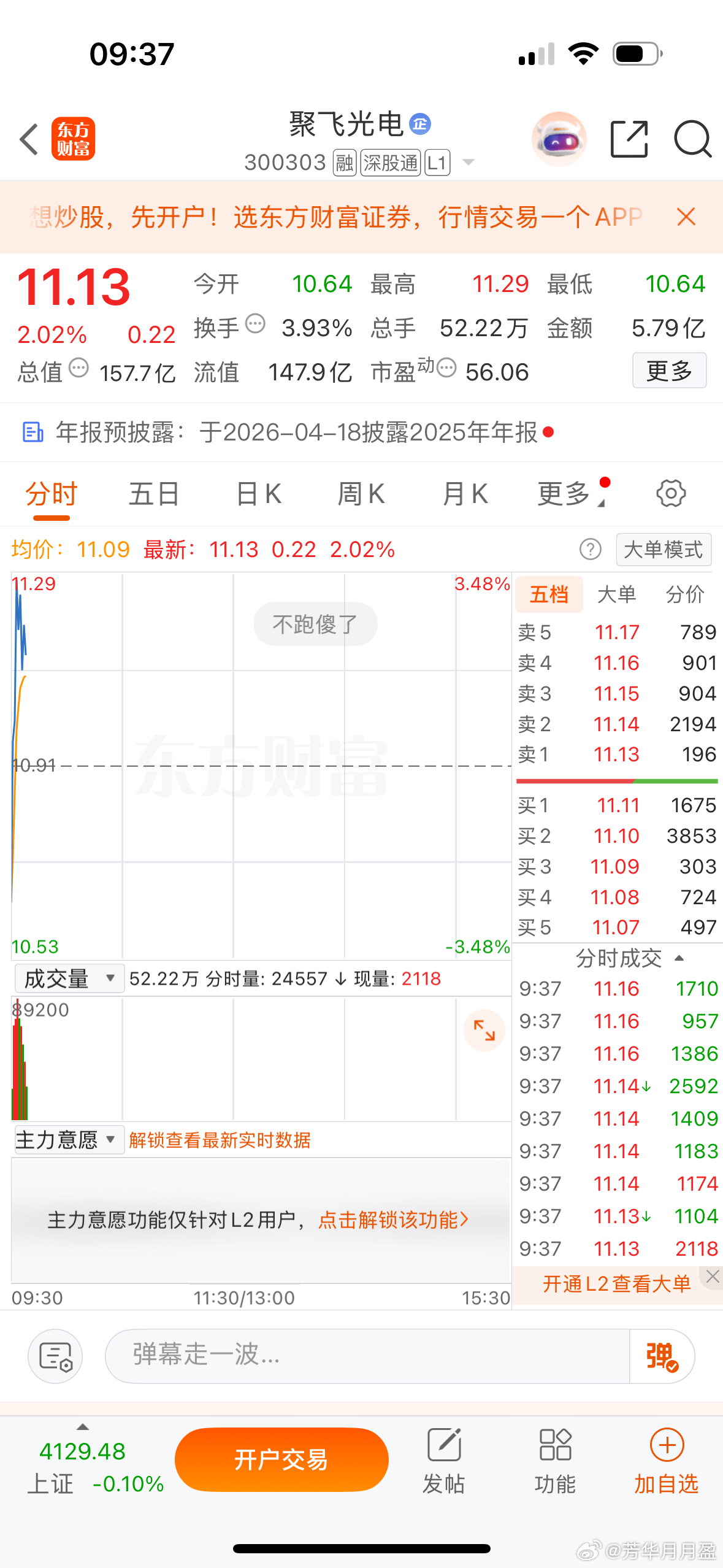Expand the 上证 index bar arrow
Image resolution: width=723 pixels, height=1568 pixels.
pyautogui.click(x=82, y=1427)
